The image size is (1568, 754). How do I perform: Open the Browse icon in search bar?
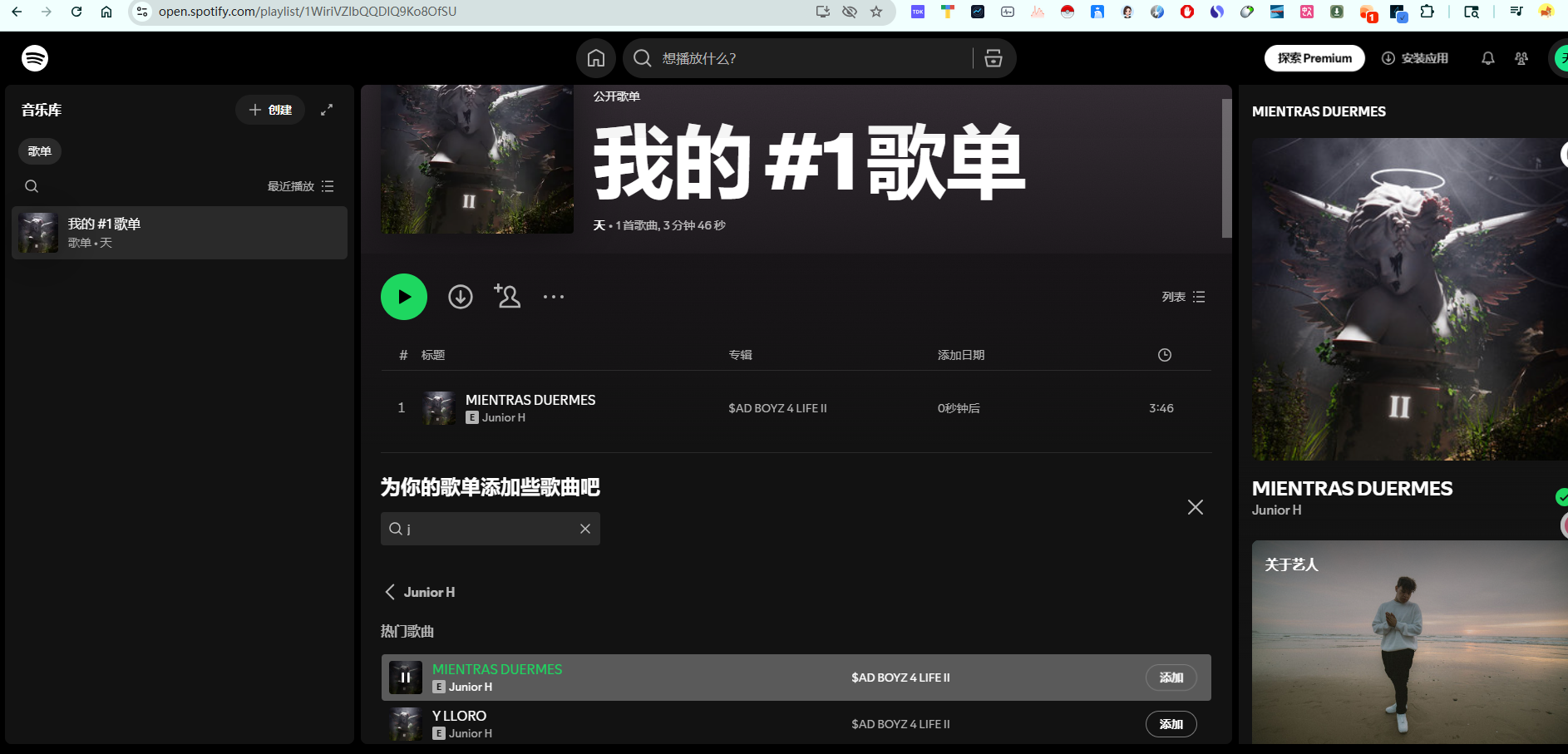coord(994,58)
